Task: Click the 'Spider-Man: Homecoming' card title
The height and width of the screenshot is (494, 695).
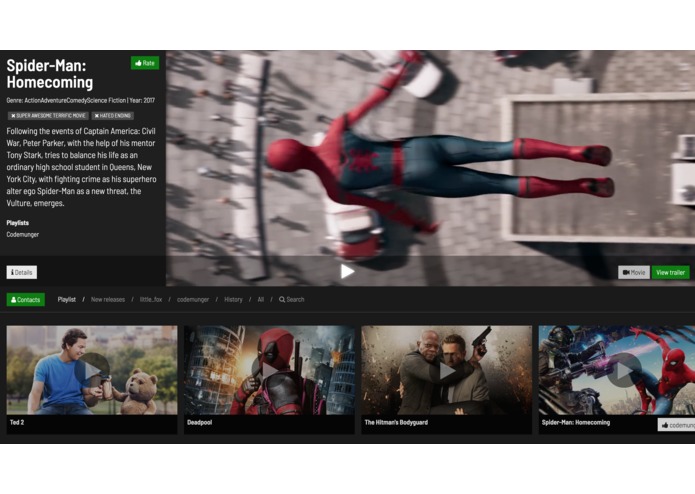Action: (575, 422)
